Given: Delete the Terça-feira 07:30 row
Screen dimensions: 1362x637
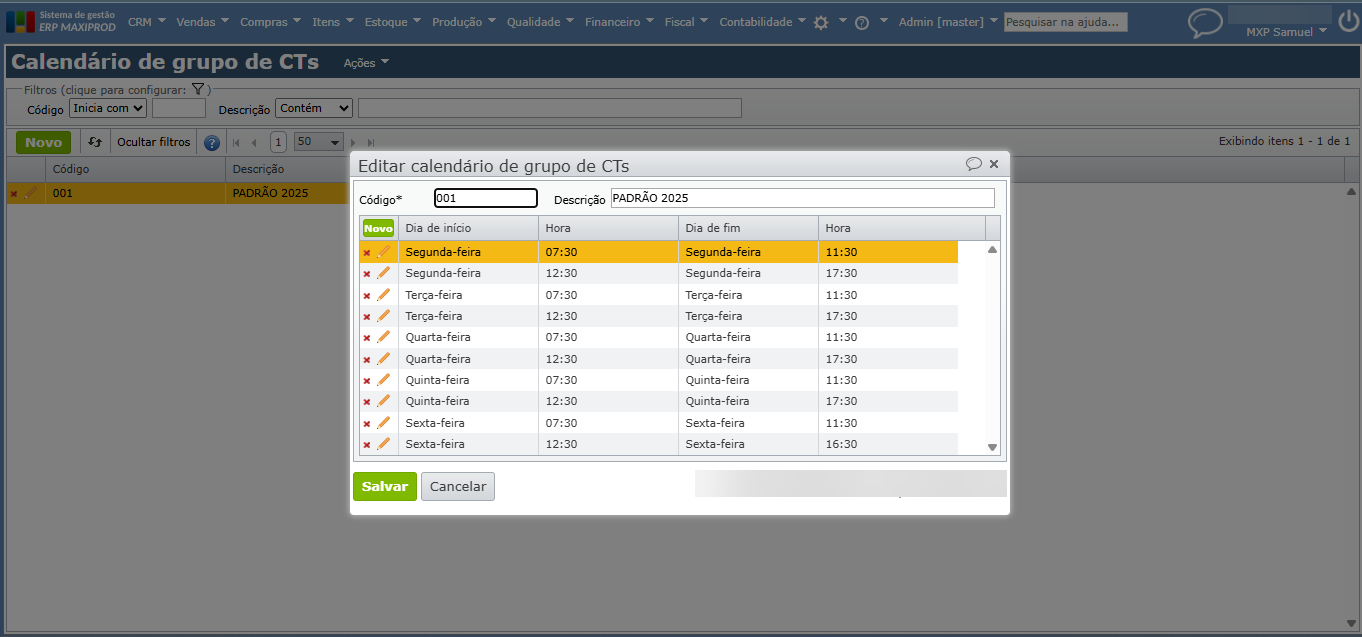Looking at the screenshot, I should (367, 295).
